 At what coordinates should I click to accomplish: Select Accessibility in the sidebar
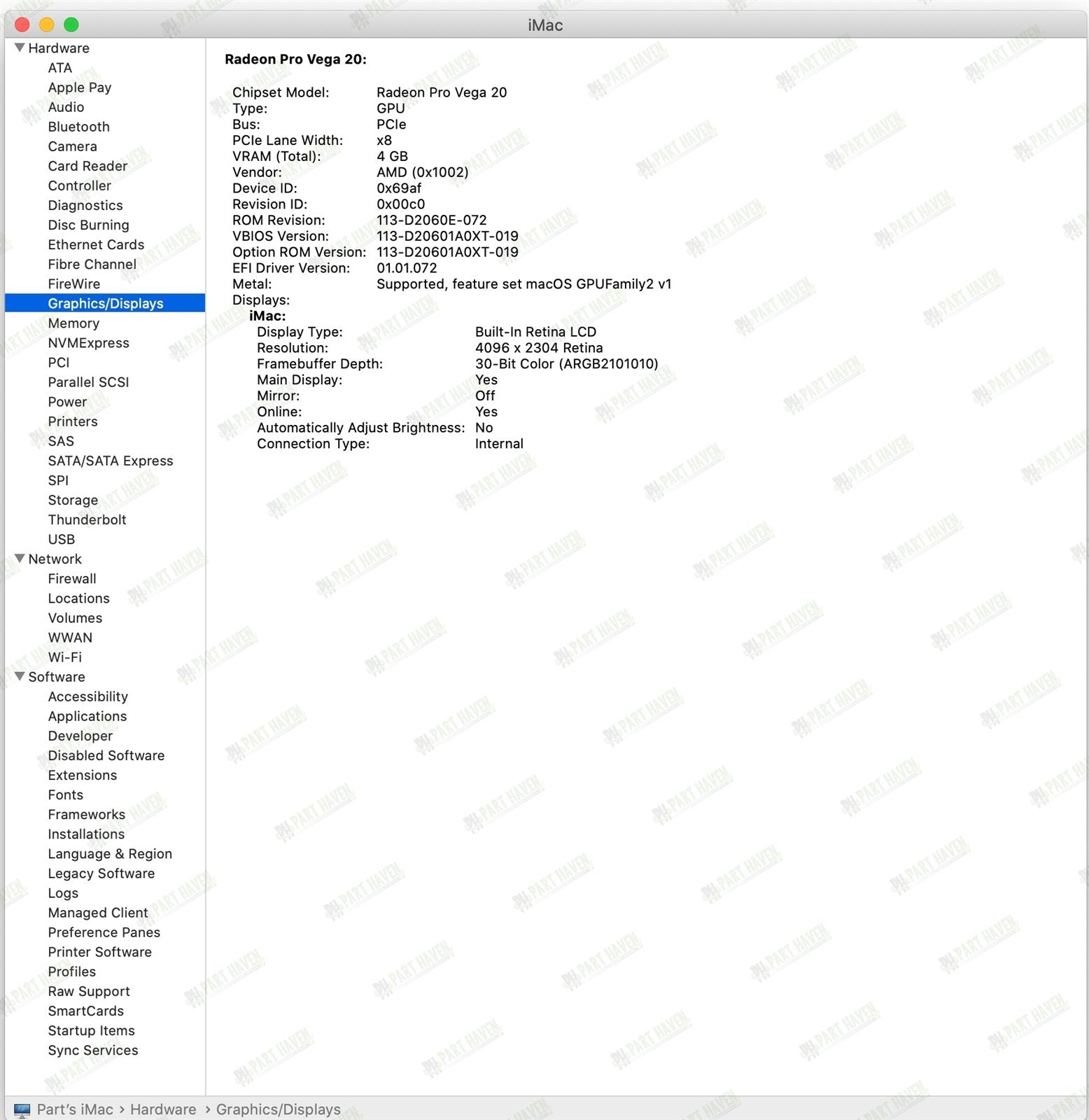coord(88,696)
